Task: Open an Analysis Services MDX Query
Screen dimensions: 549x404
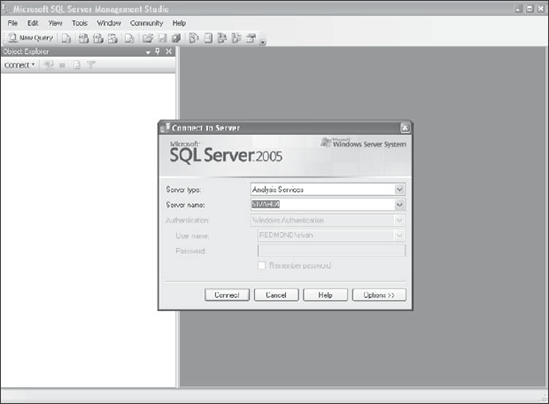Action: click(83, 38)
